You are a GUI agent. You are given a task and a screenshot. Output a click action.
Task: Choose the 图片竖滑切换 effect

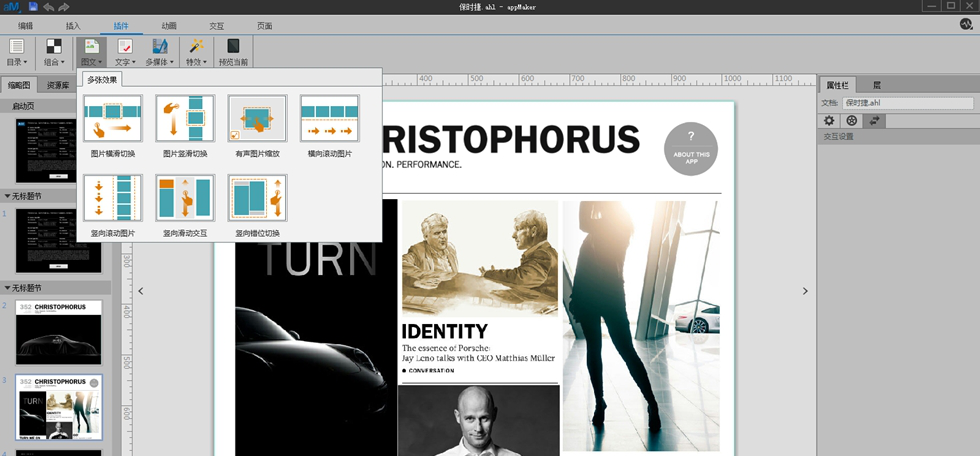185,126
